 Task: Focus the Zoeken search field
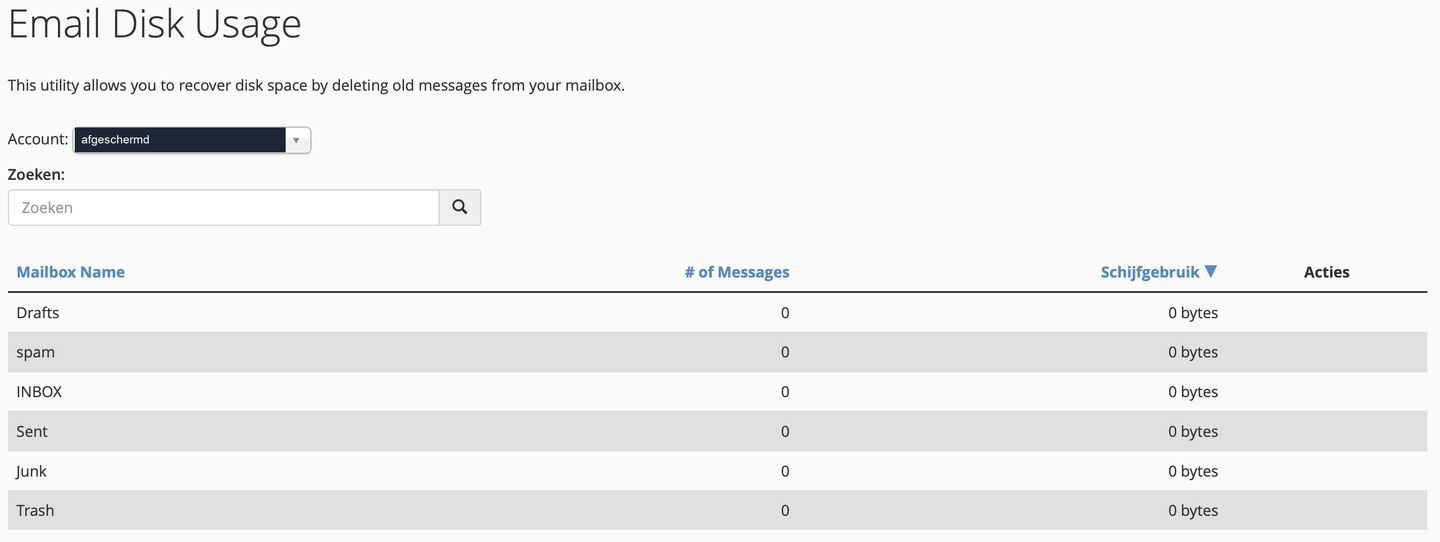[x=224, y=207]
